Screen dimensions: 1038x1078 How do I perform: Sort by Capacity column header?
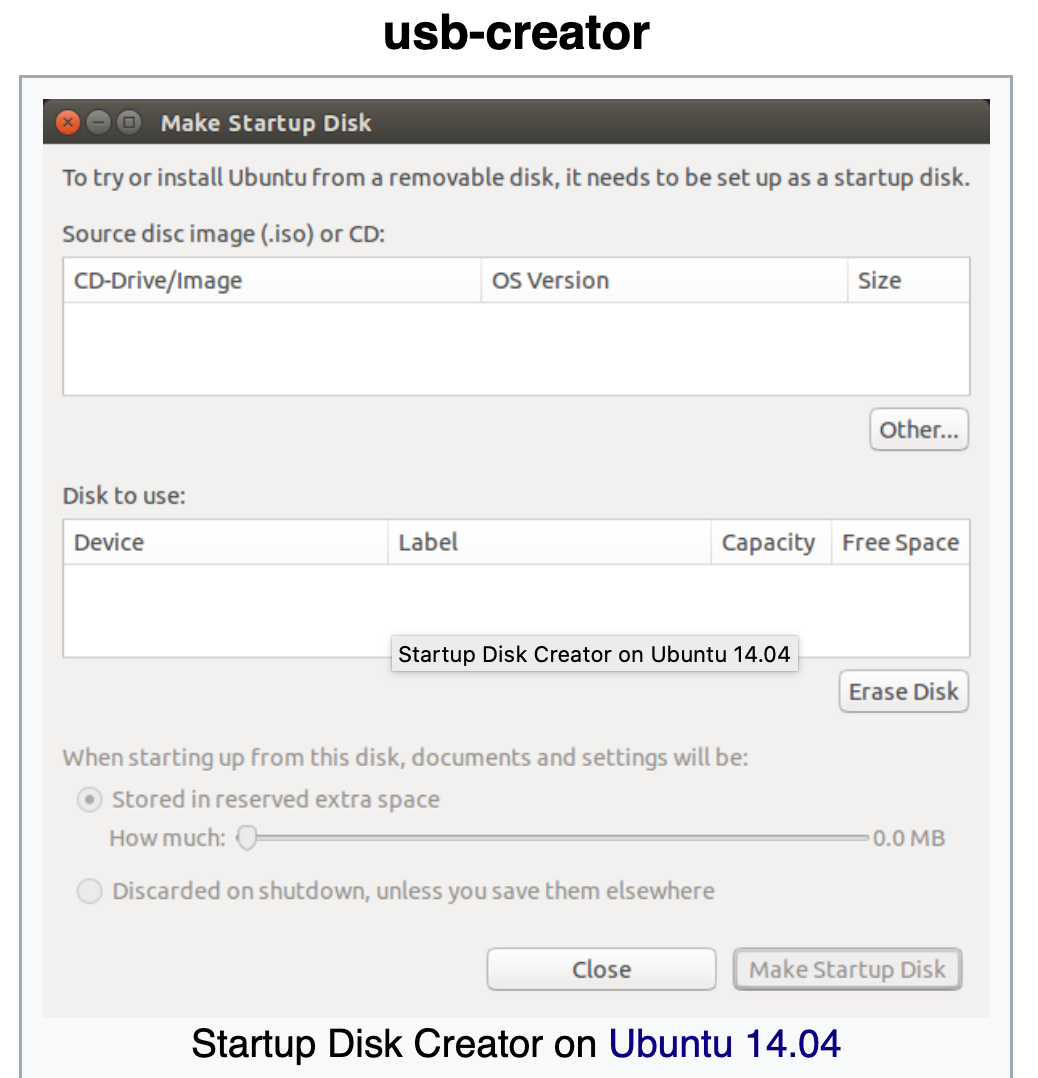770,543
